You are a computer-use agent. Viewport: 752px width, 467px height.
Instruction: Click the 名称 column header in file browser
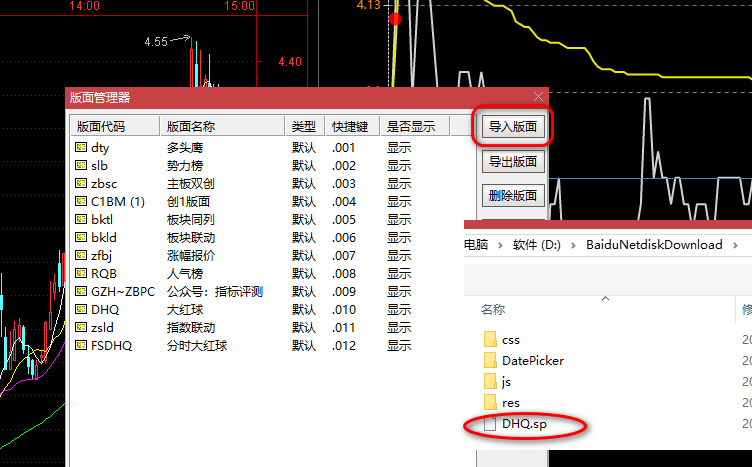(493, 309)
